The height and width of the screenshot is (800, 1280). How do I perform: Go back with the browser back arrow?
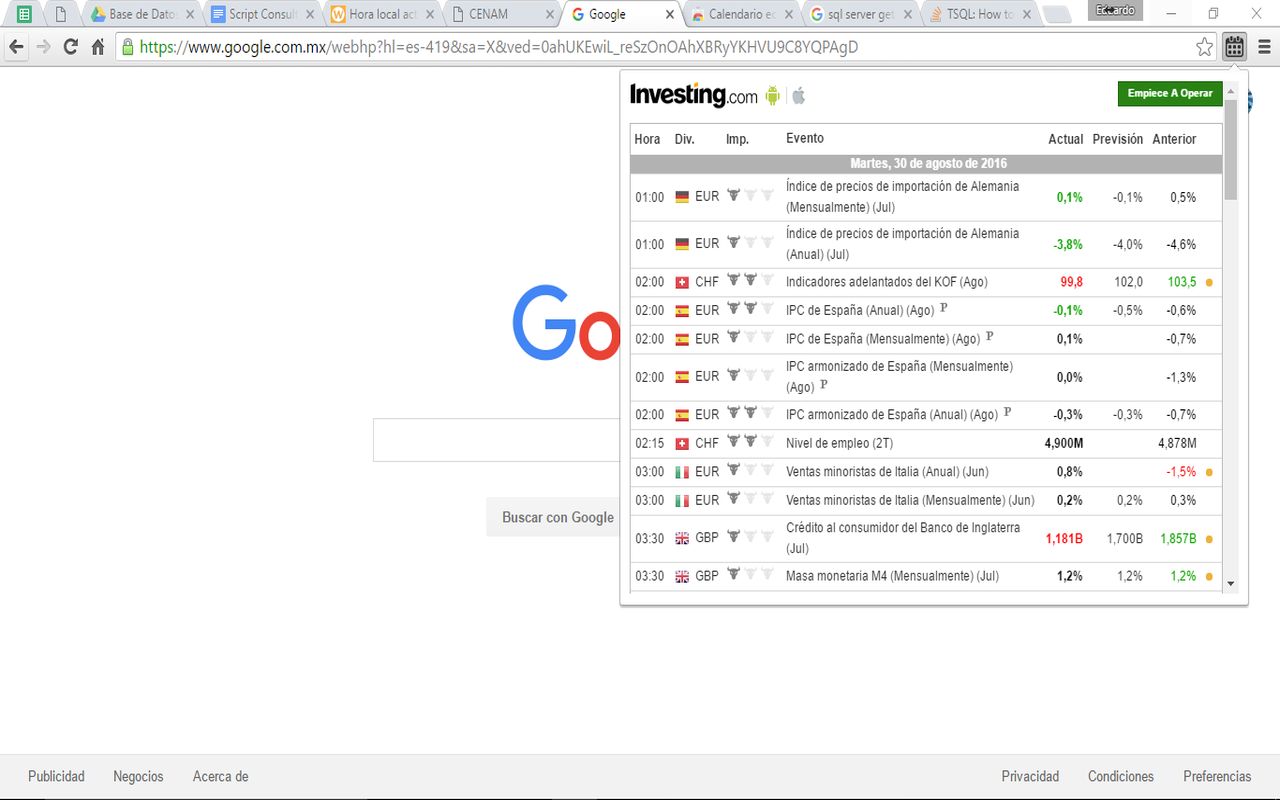16,47
